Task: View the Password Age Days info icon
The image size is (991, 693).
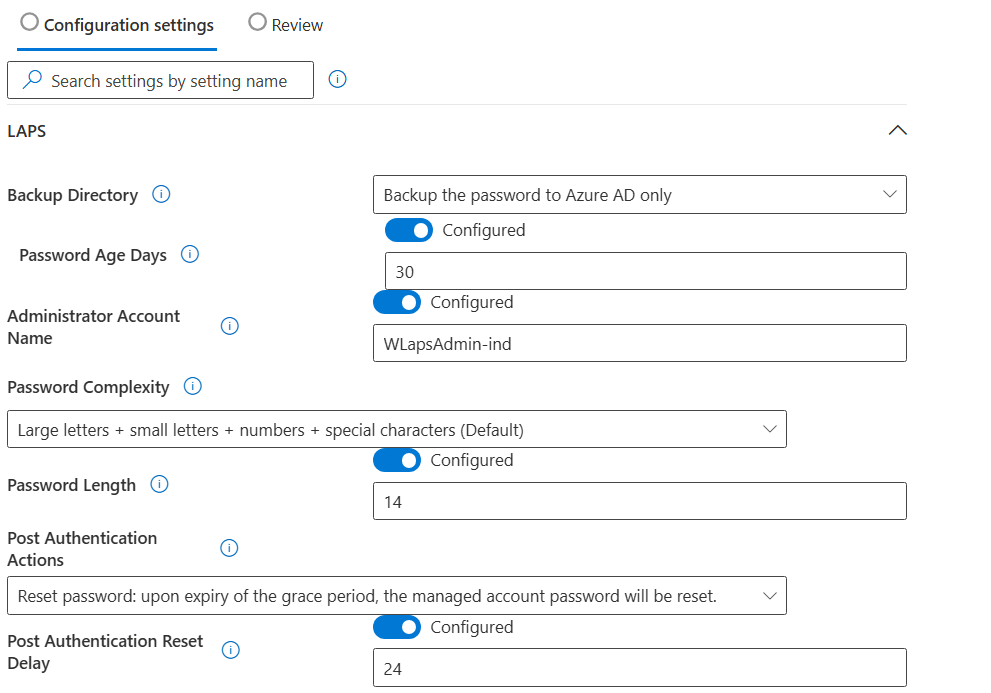Action: (189, 255)
